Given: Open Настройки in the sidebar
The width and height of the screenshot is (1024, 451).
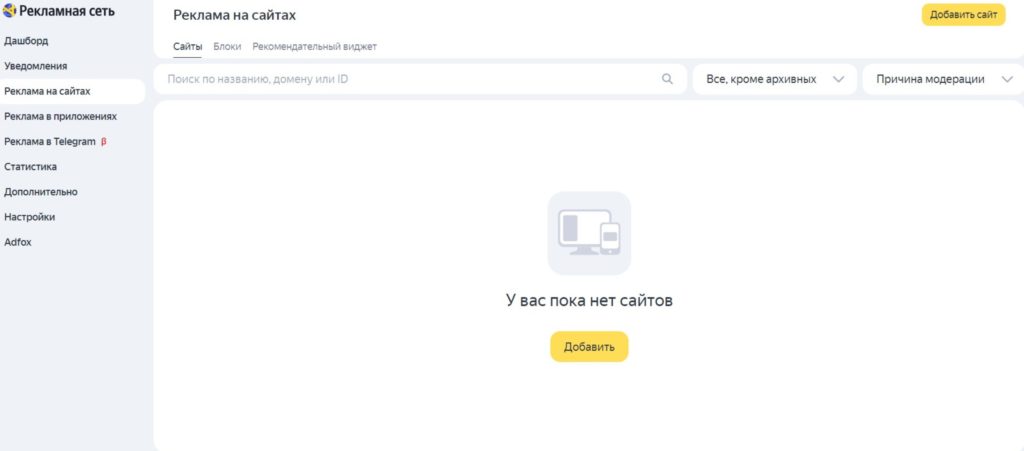Looking at the screenshot, I should 29,217.
